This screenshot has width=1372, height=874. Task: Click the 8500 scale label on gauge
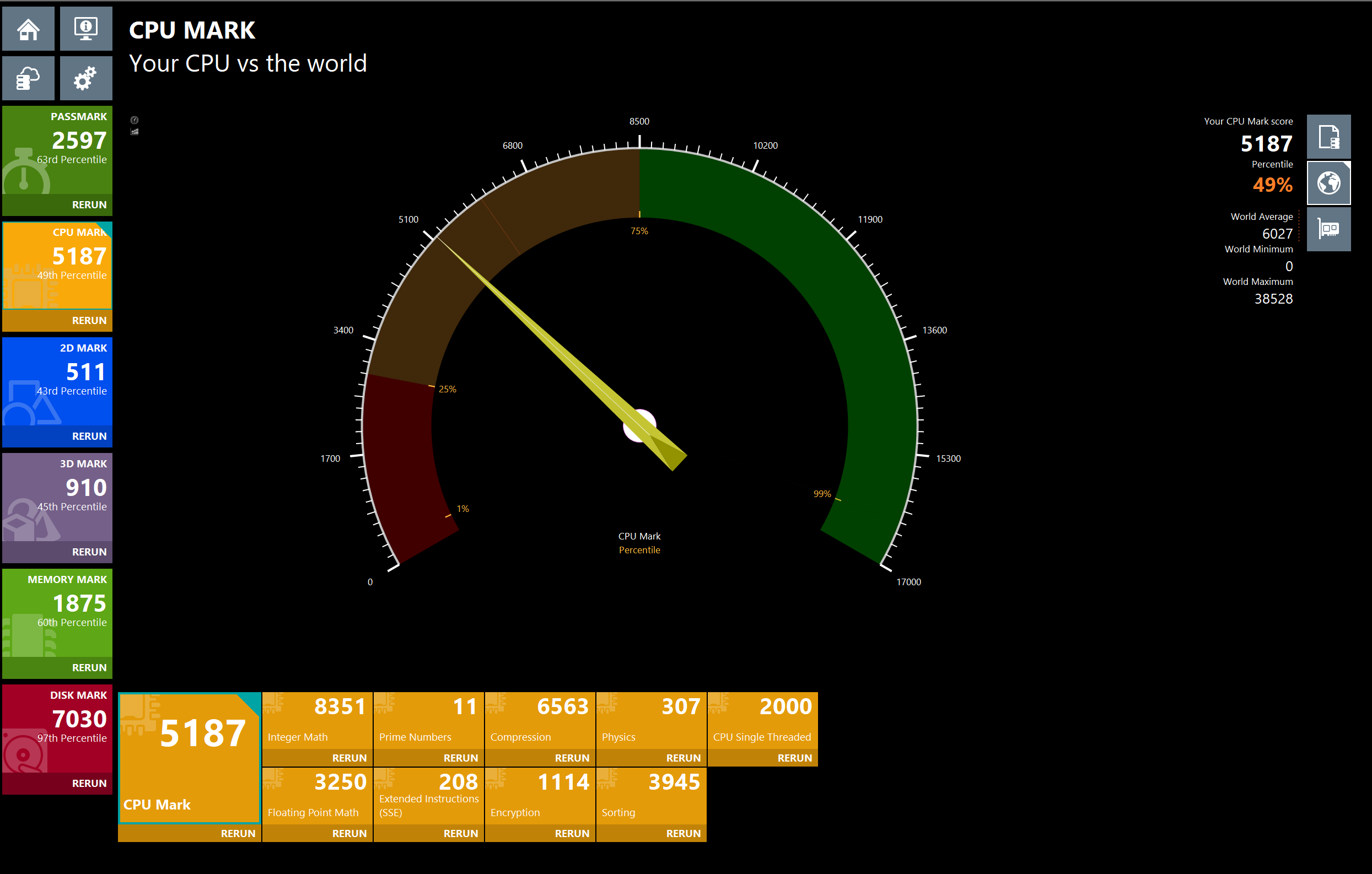(x=639, y=121)
